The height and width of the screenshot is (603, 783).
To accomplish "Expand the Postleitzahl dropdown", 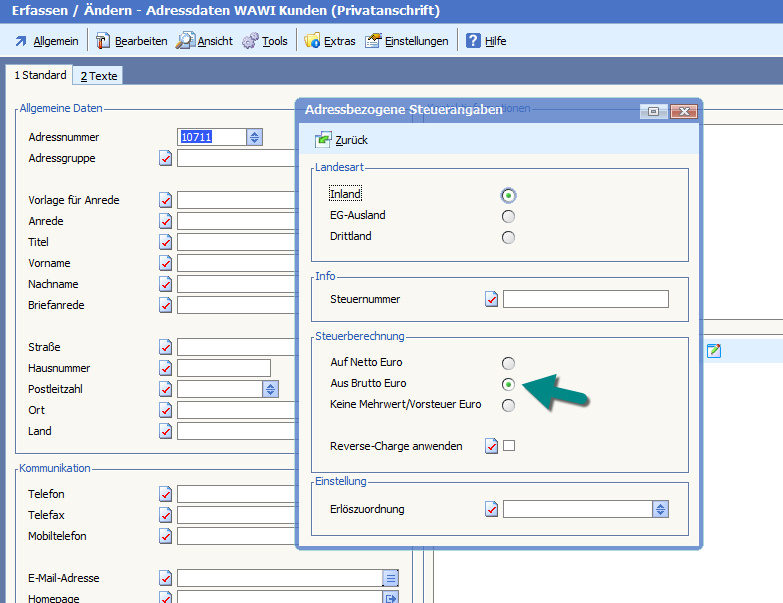I will coord(270,389).
